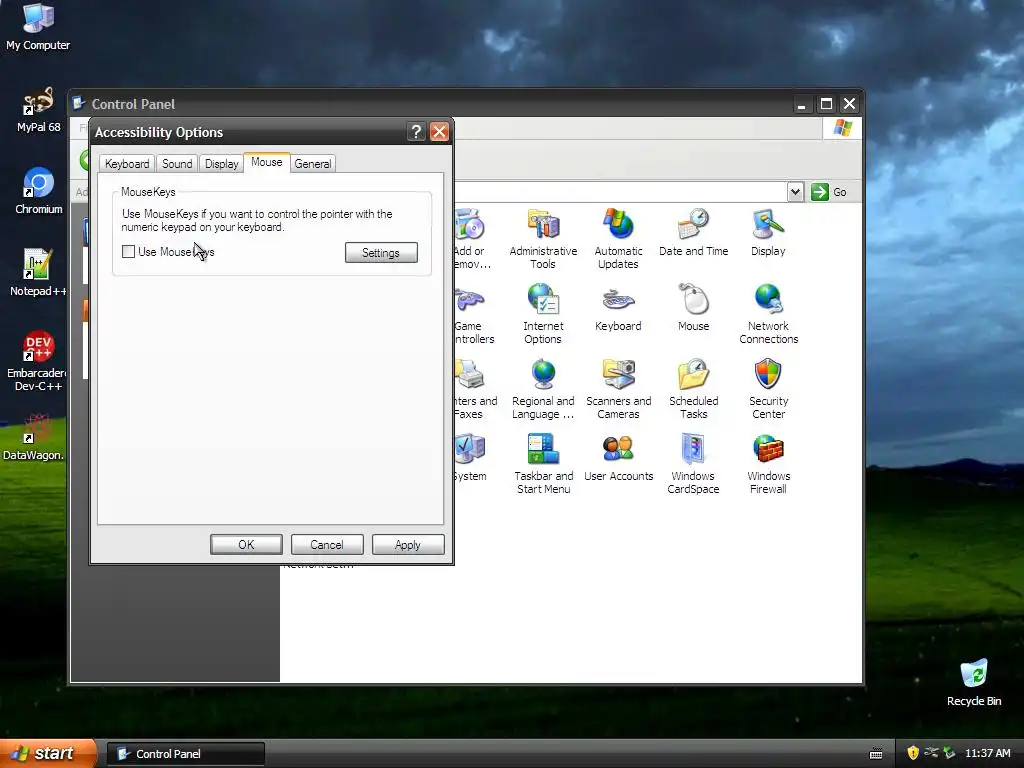1024x768 pixels.
Task: Open Administrative Tools in Control Panel
Action: click(x=543, y=239)
